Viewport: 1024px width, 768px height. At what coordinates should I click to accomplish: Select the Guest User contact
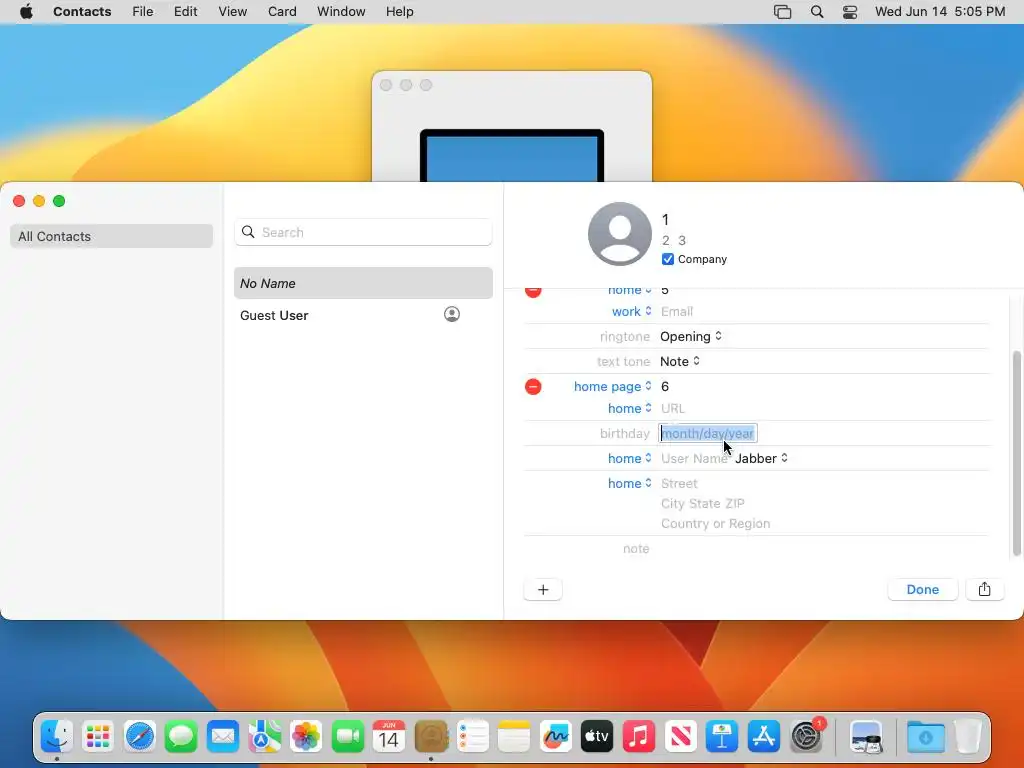coord(363,315)
